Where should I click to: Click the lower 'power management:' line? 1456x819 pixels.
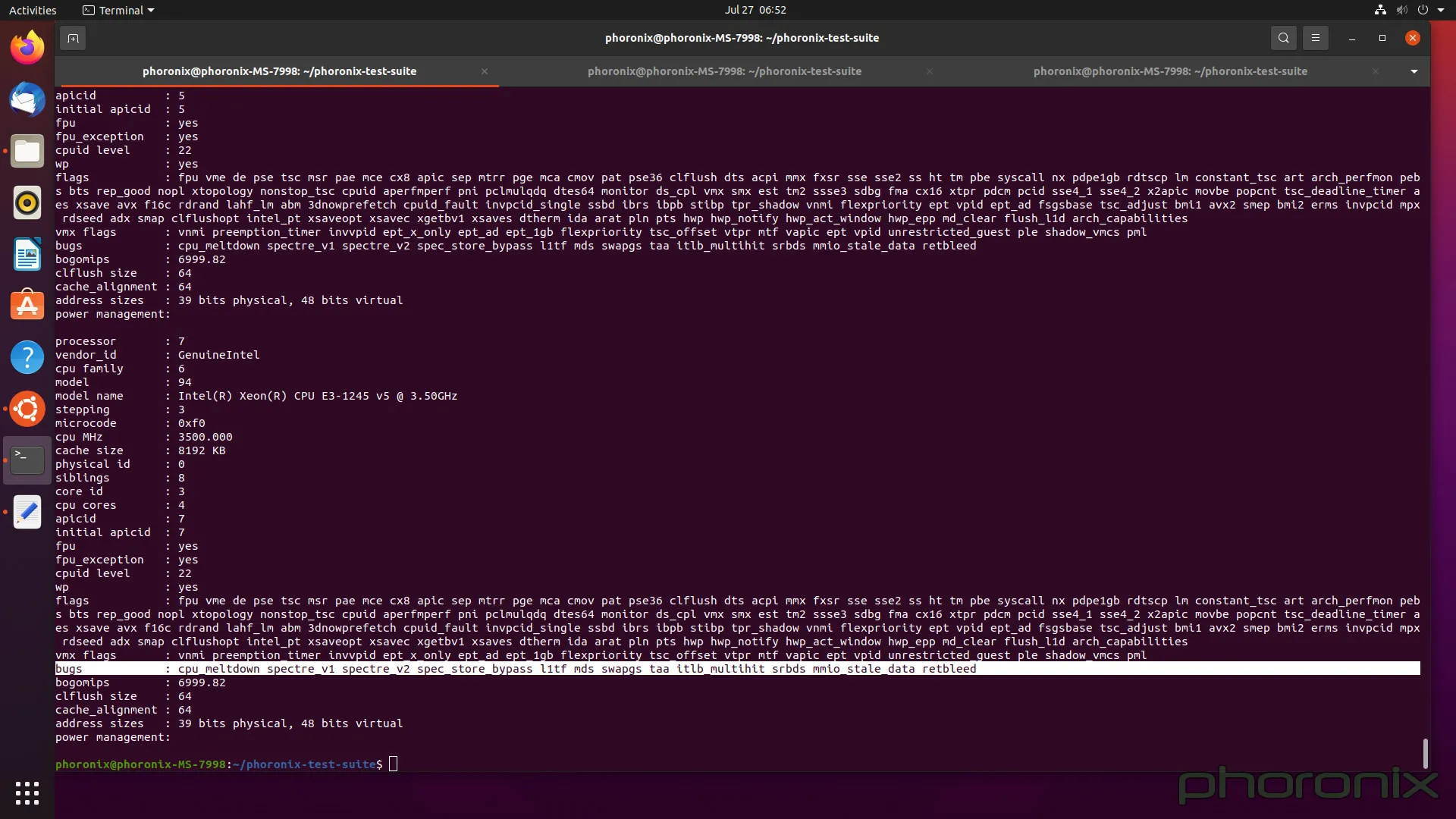click(113, 737)
